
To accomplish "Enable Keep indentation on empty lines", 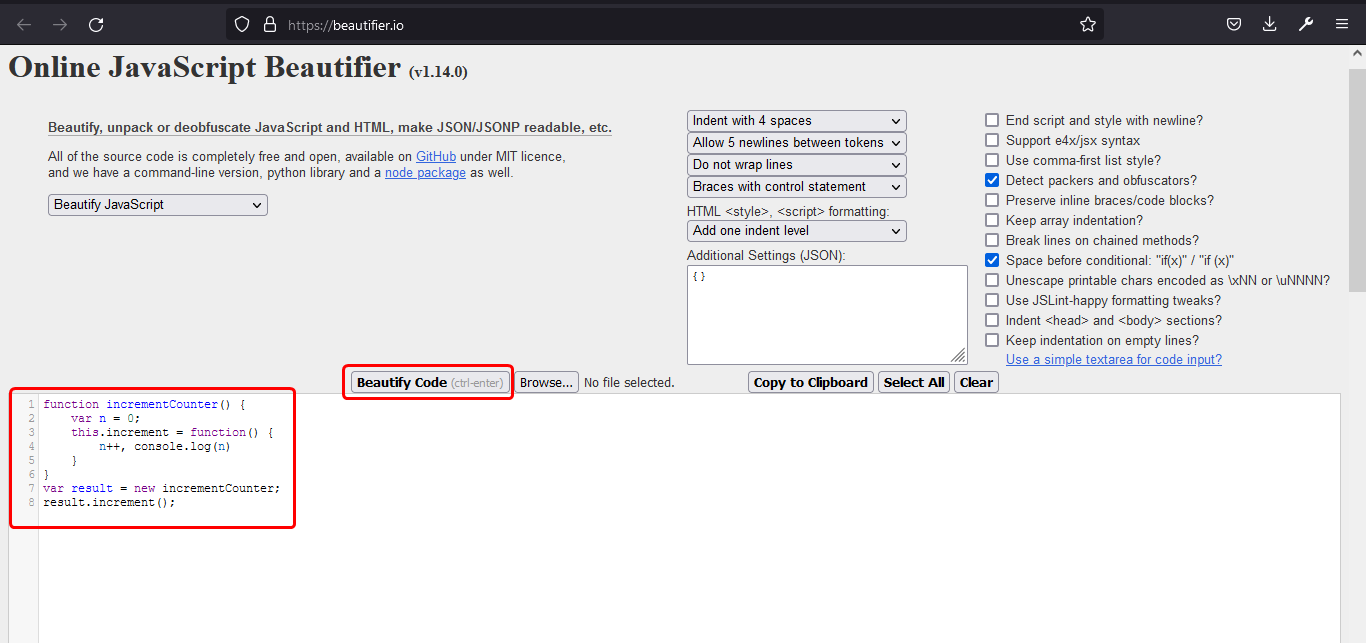I will coord(992,340).
